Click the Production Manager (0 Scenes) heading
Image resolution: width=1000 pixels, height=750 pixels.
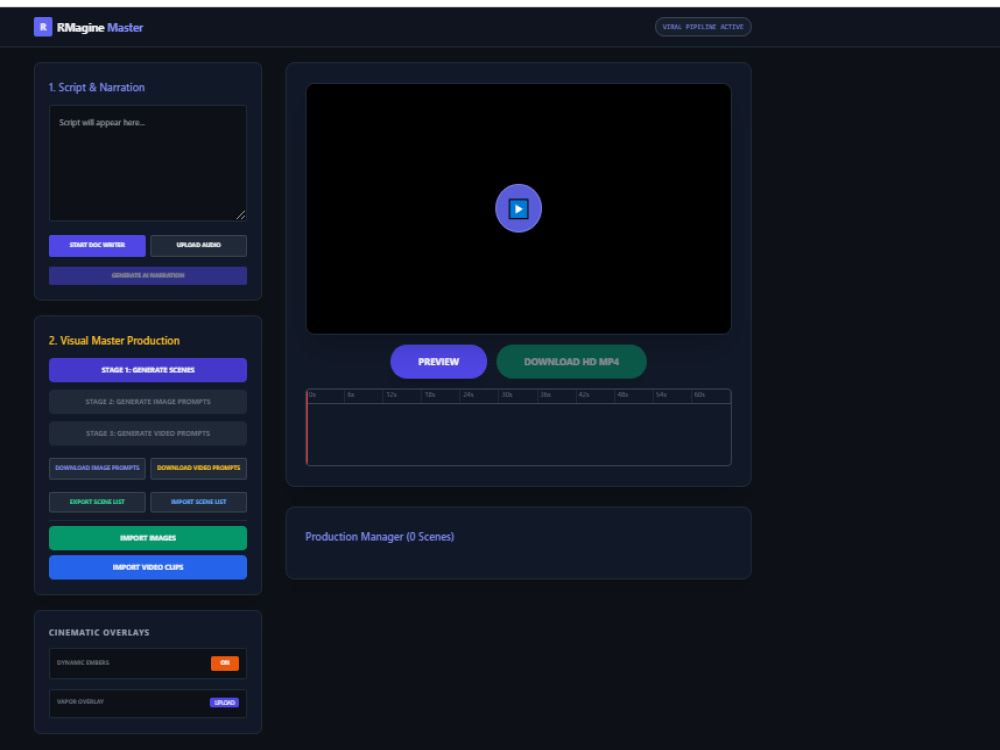point(379,537)
